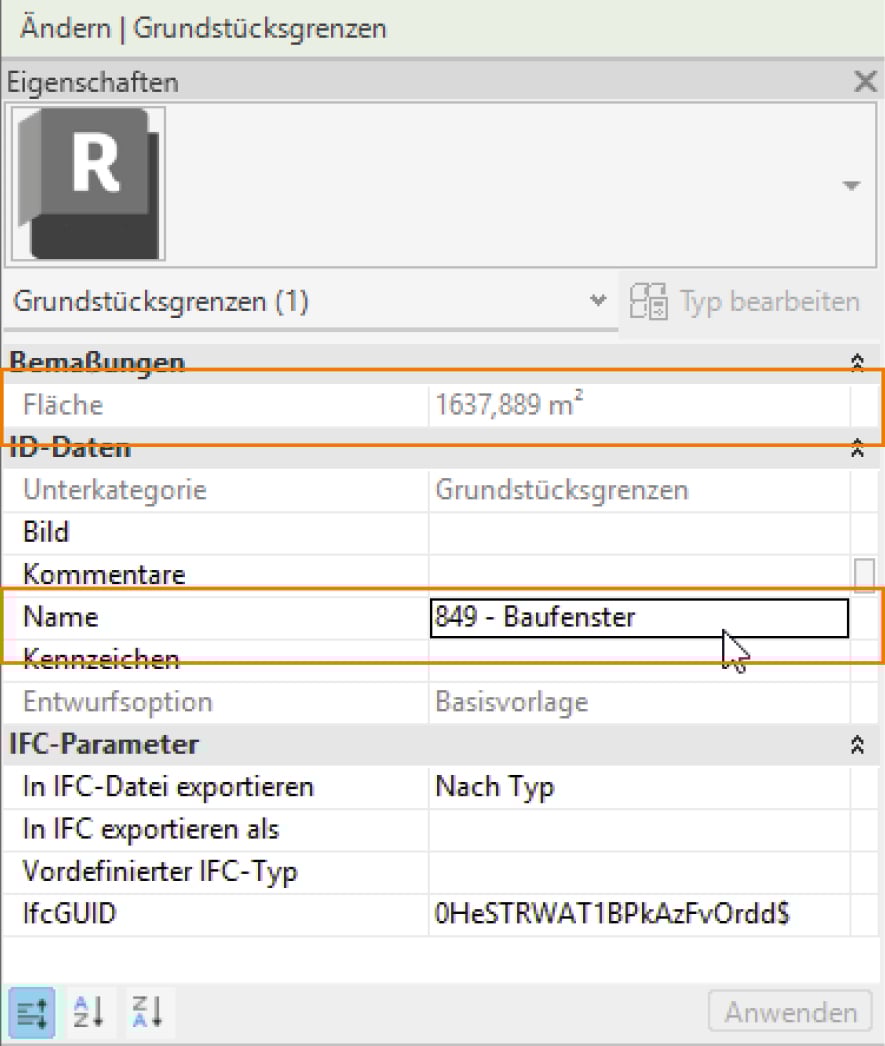Click the Typ bearbeiten button
The height and width of the screenshot is (1046, 885).
[x=746, y=302]
